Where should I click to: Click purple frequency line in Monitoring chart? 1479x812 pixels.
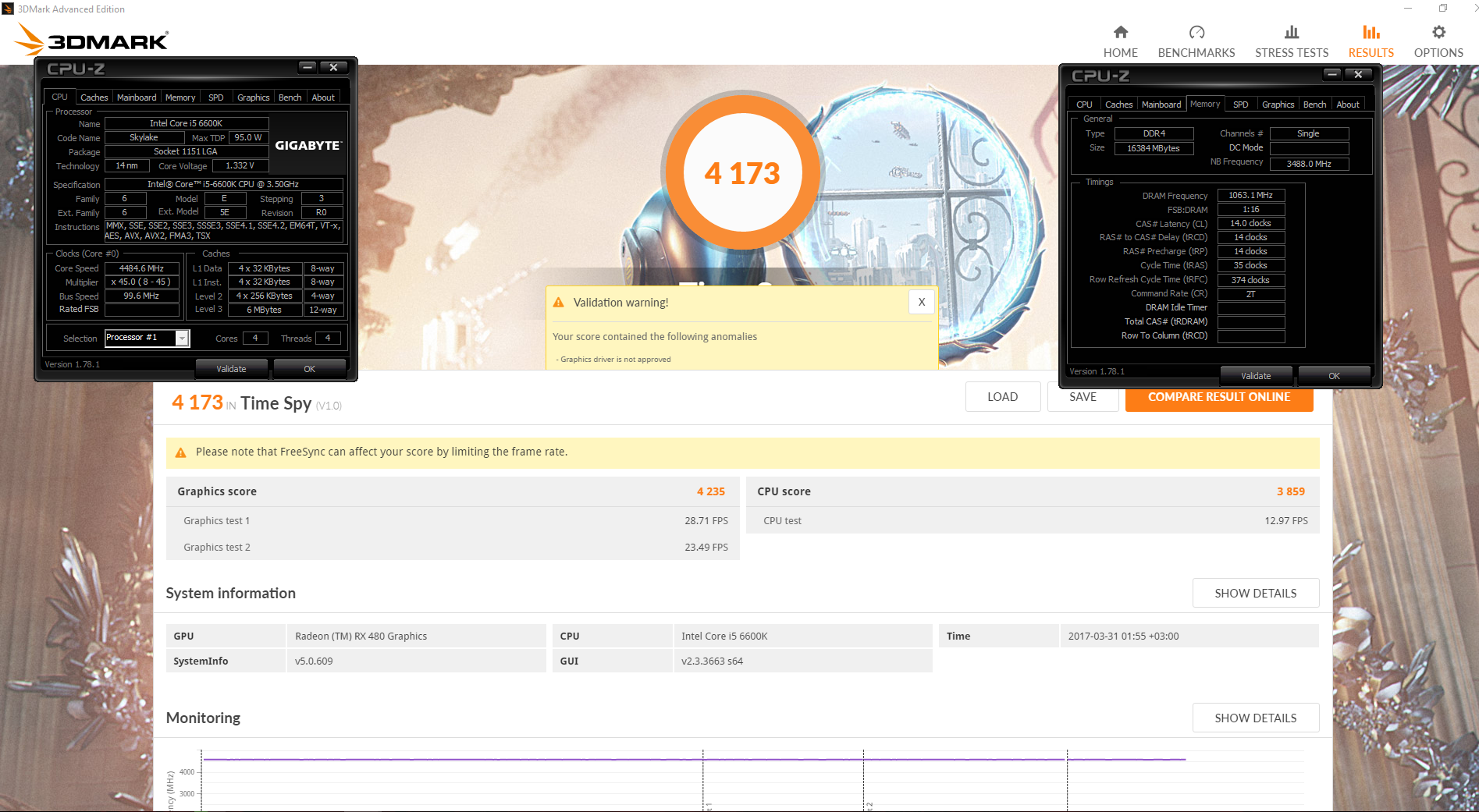(x=695, y=759)
